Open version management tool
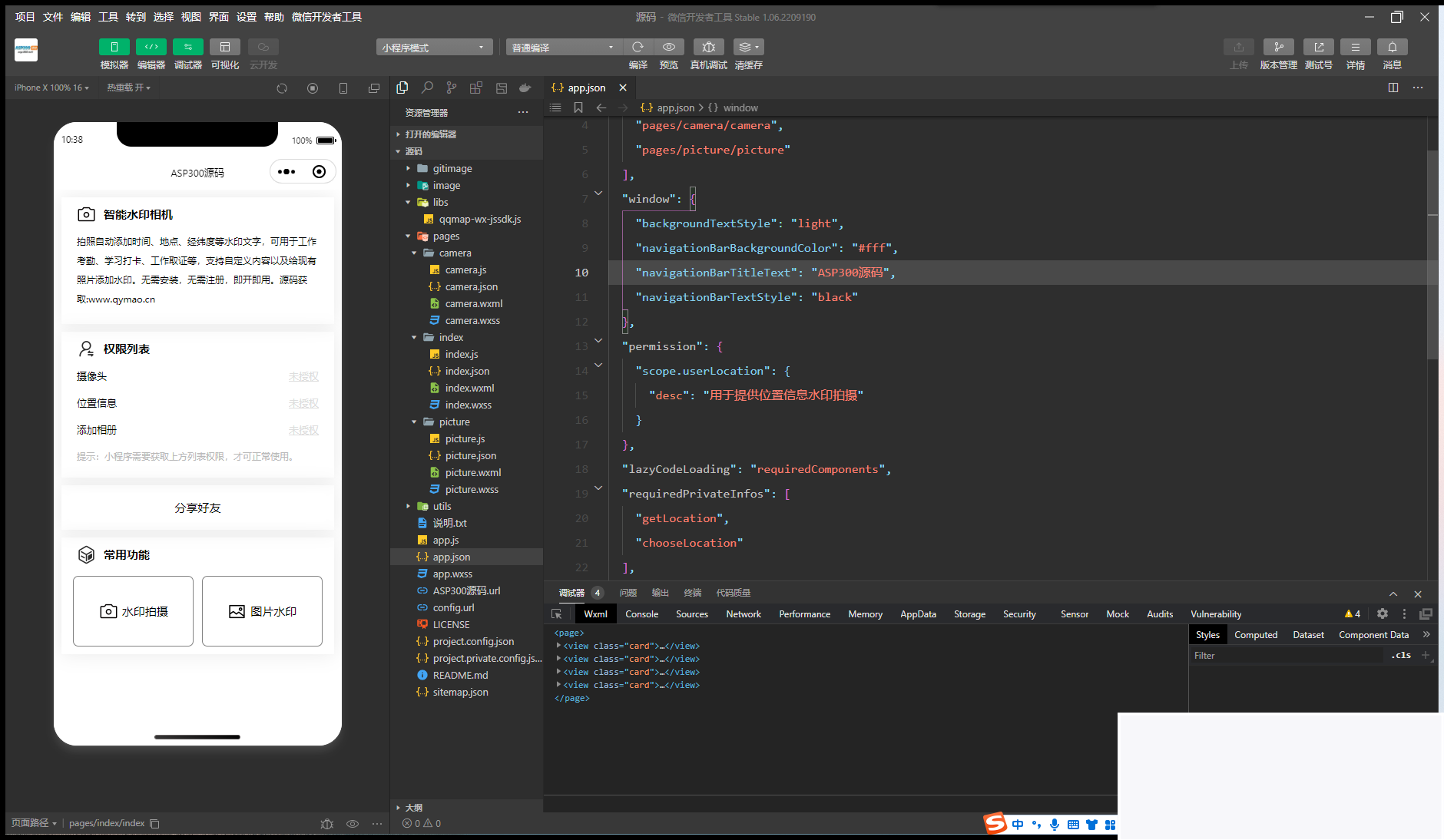The width and height of the screenshot is (1444, 840). pyautogui.click(x=1278, y=48)
